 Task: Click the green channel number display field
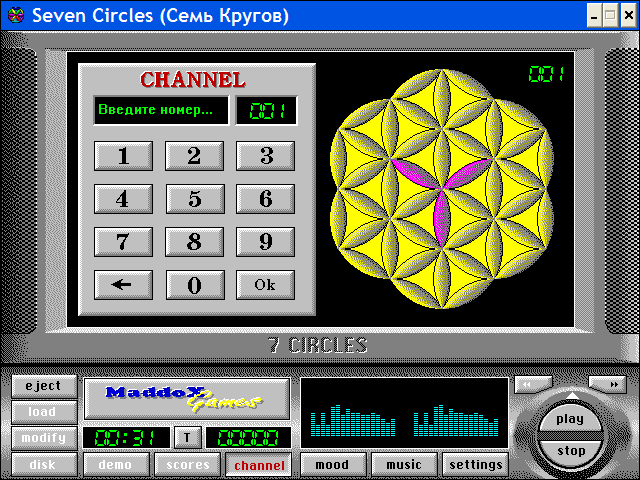click(x=266, y=111)
